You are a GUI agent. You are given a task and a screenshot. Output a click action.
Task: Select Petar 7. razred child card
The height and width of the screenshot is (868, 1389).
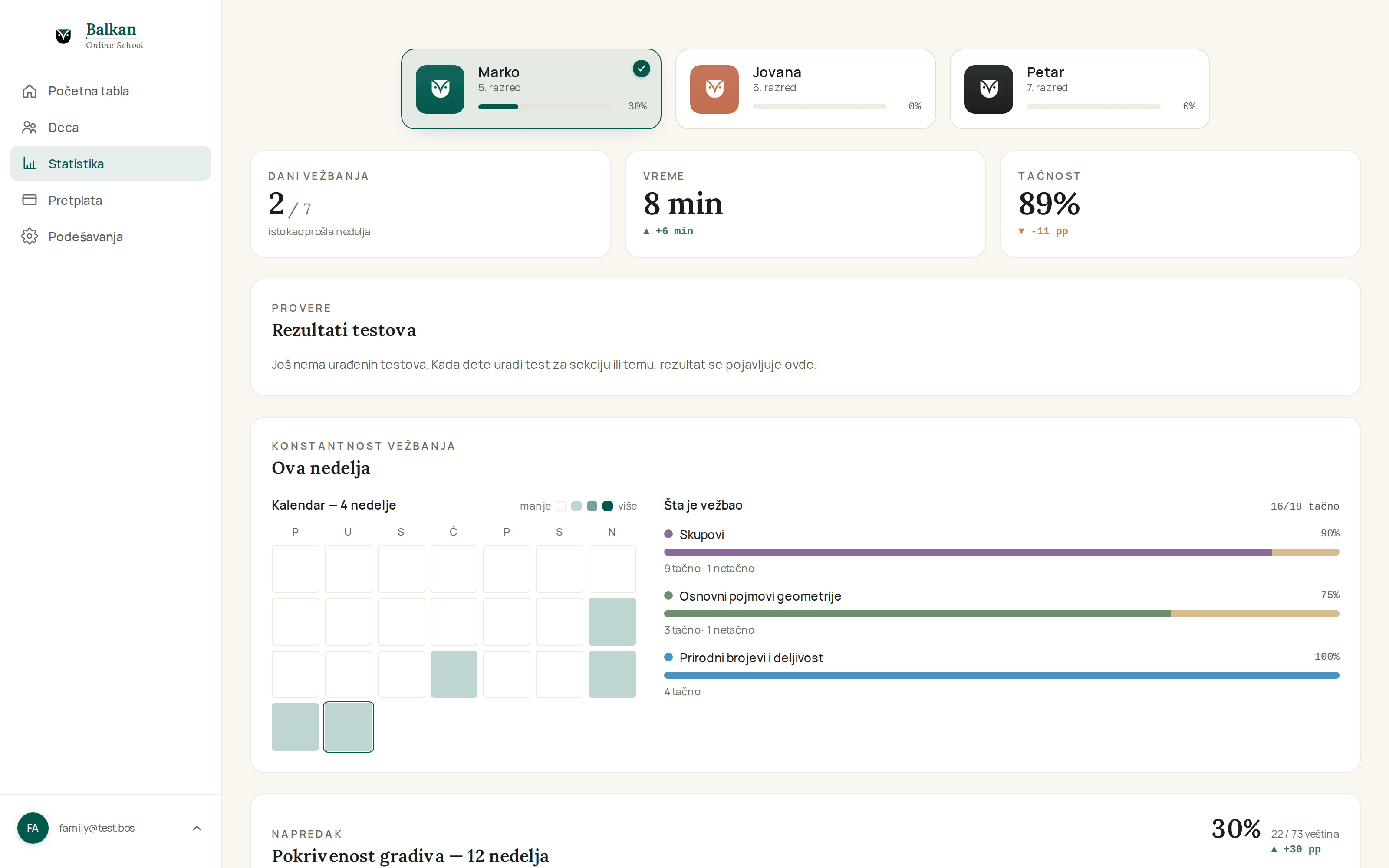click(1080, 89)
